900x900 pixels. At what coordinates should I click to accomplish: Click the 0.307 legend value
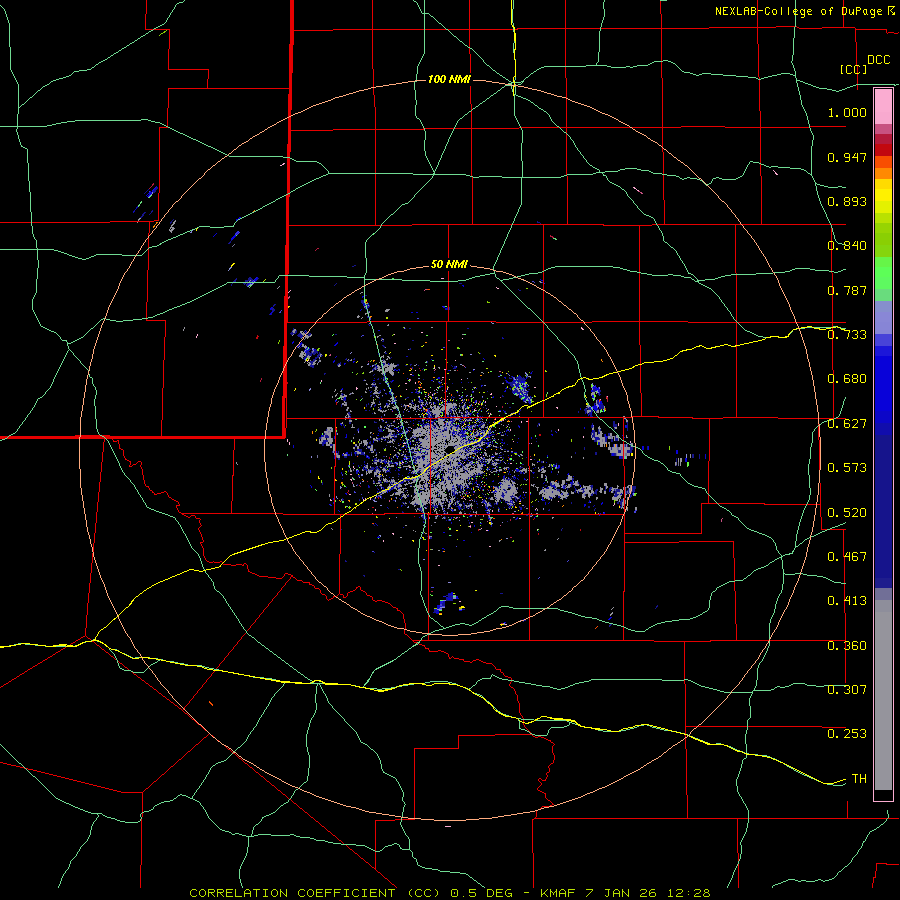coord(847,689)
